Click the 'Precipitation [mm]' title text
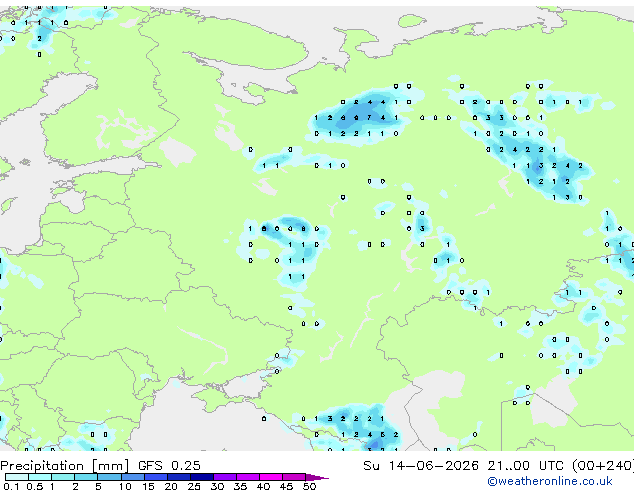634x490 pixels. click(64, 466)
